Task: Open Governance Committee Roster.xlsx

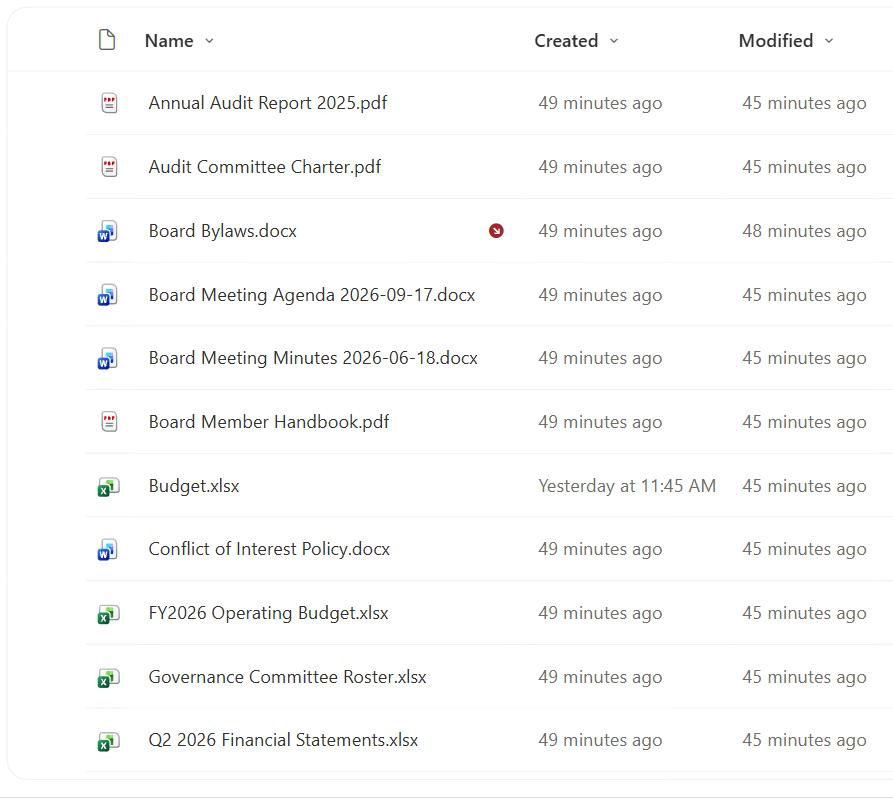Action: tap(288, 677)
